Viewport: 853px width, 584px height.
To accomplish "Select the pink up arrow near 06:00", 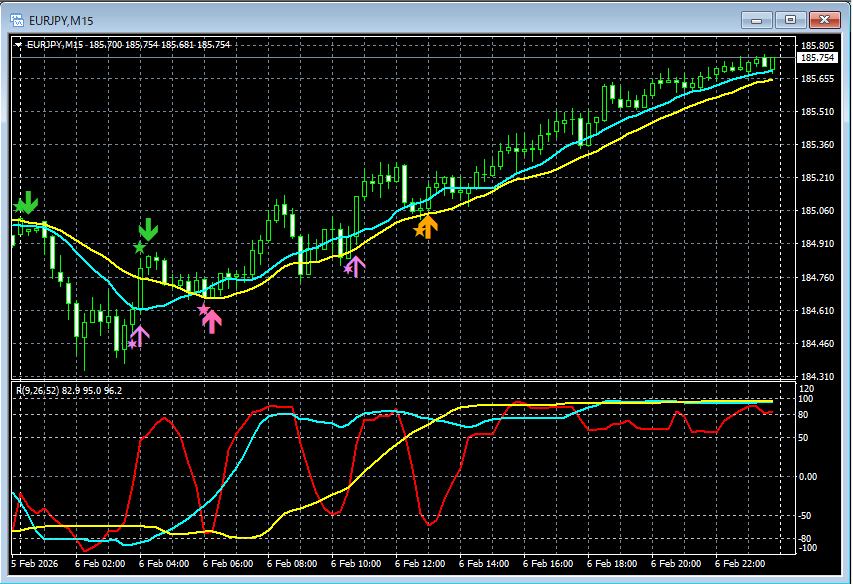I will pos(212,321).
